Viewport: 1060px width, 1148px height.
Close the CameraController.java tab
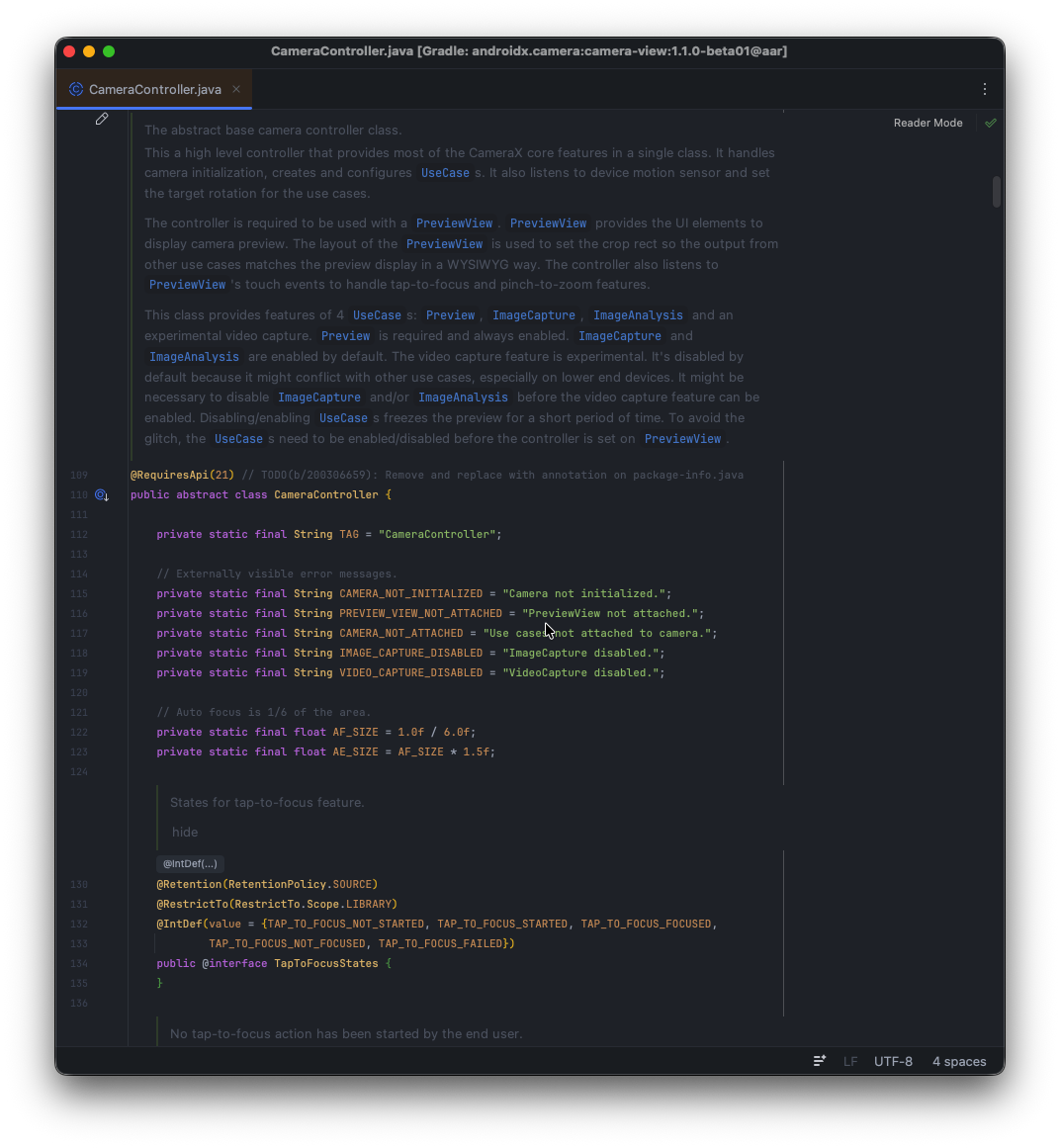[236, 89]
